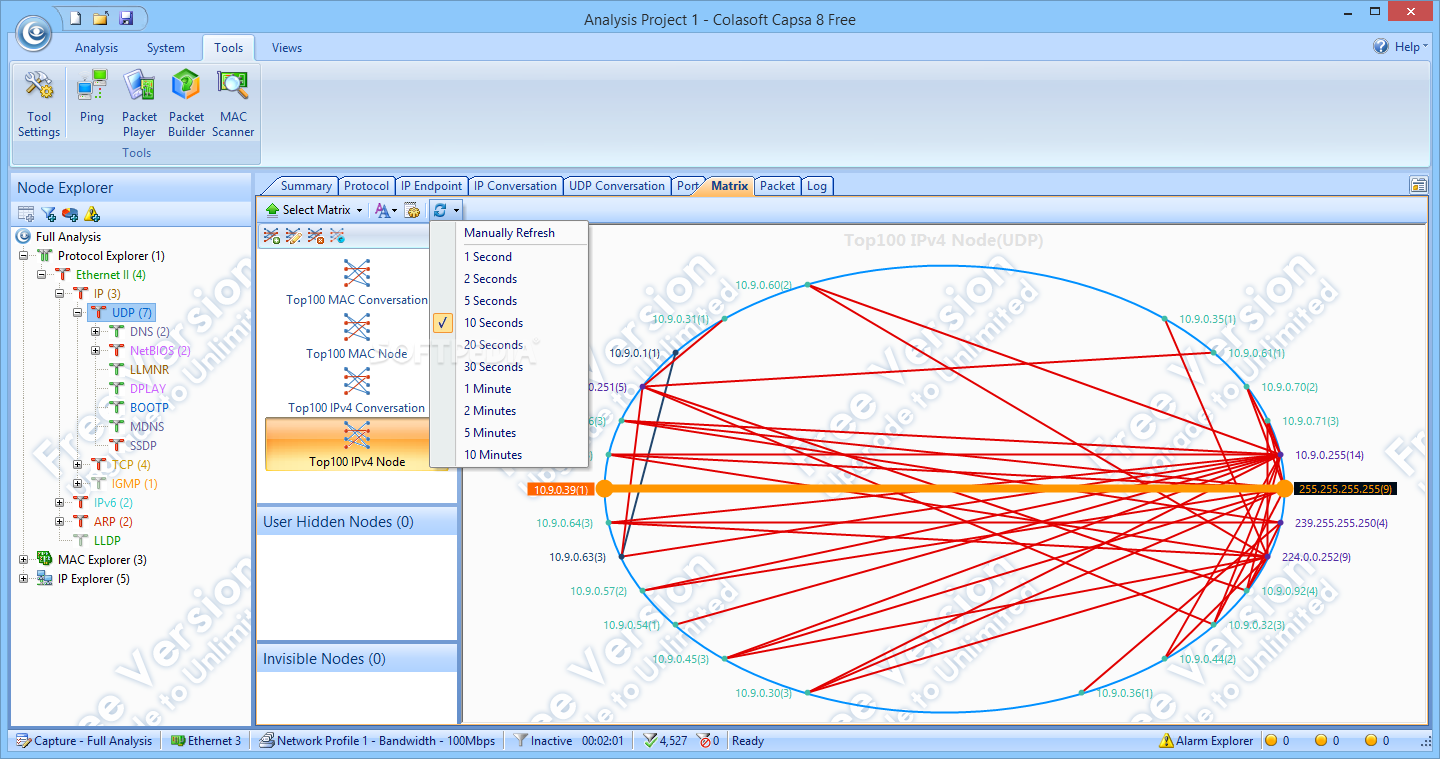Screen dimensions: 1440x759
Task: Collapse the UDP tree node
Action: pos(78,313)
